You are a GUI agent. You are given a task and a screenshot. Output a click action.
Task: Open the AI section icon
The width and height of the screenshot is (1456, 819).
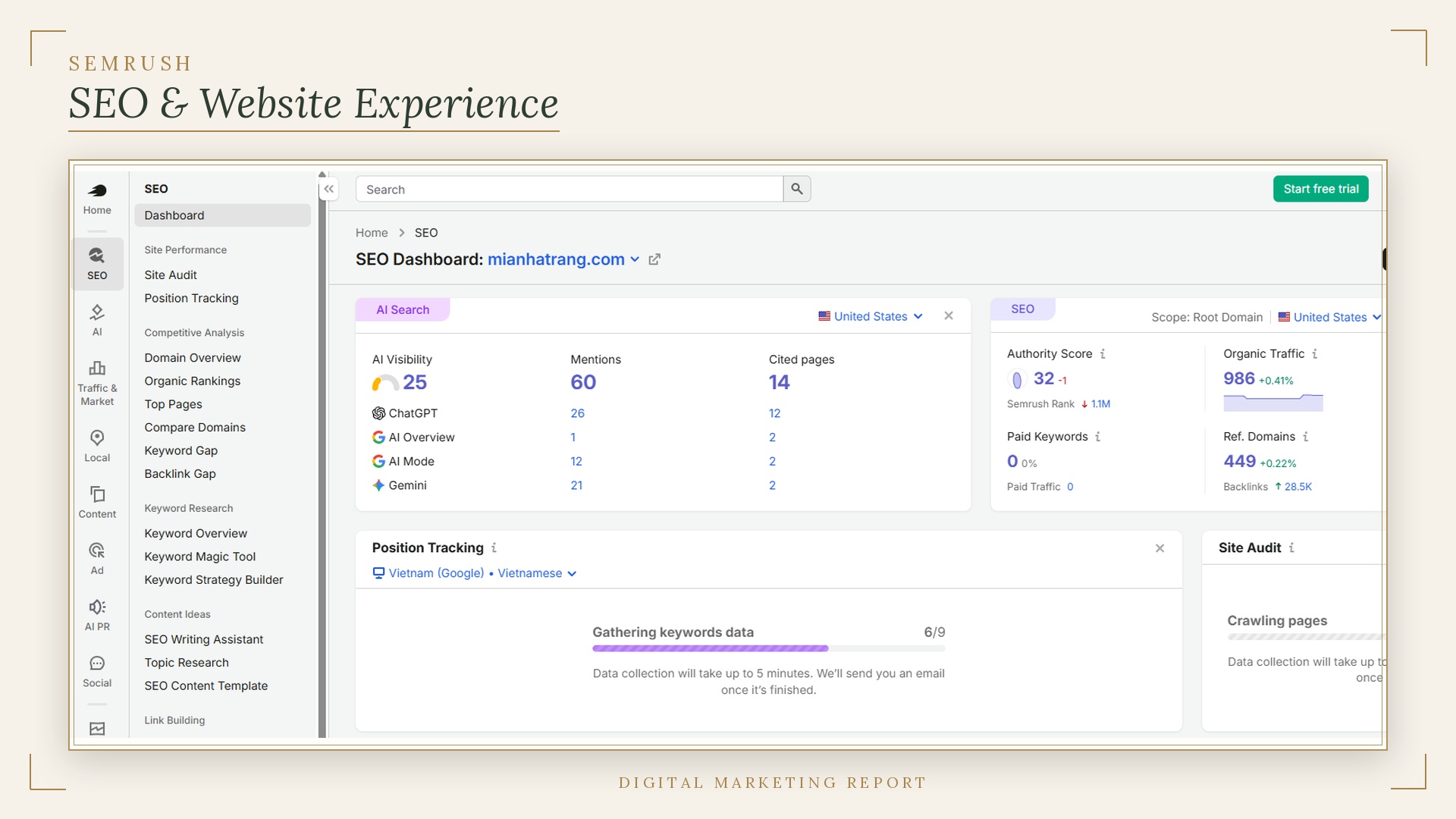pyautogui.click(x=97, y=320)
